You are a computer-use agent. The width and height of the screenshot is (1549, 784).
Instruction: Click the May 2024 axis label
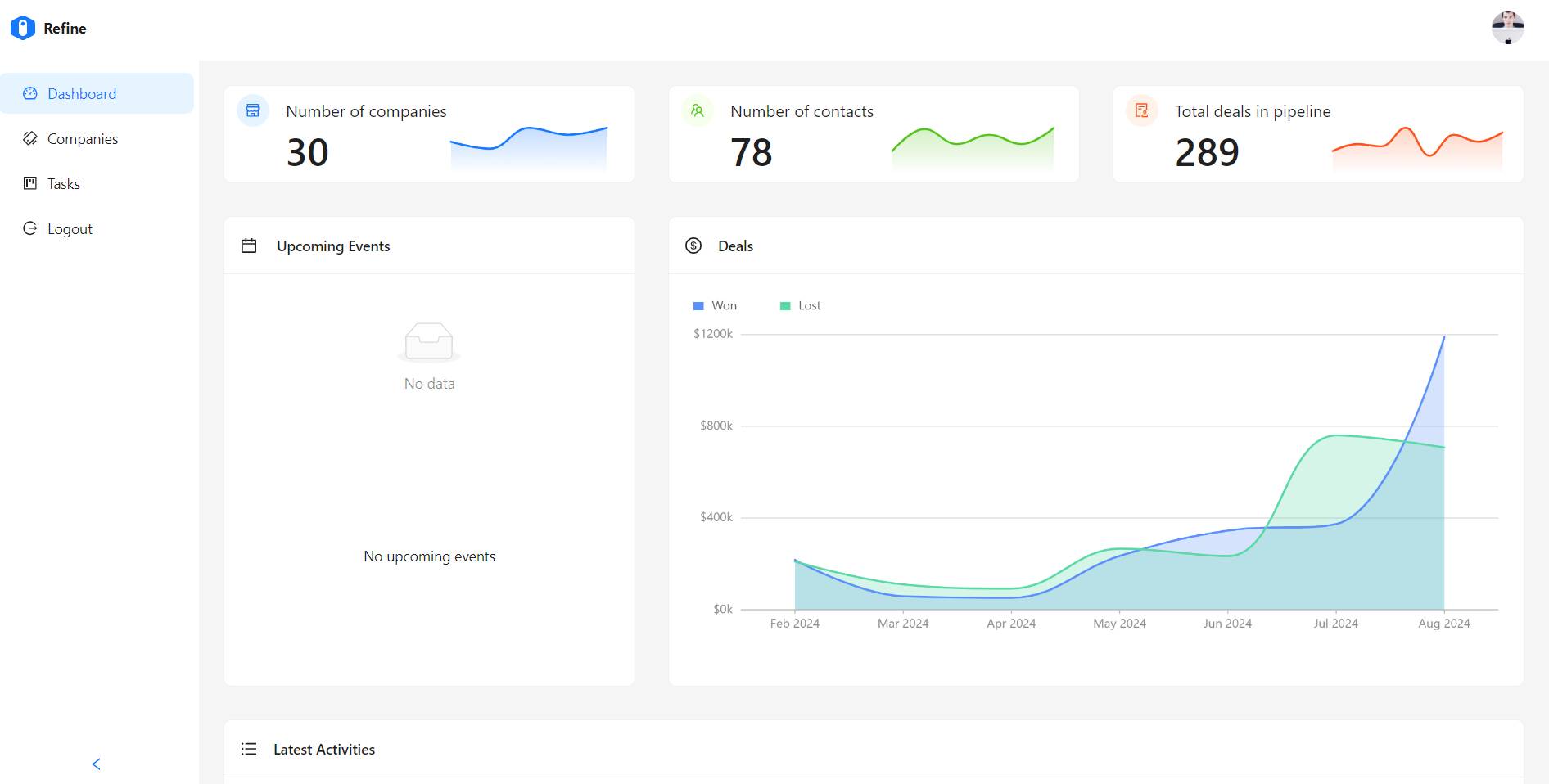coord(1119,624)
